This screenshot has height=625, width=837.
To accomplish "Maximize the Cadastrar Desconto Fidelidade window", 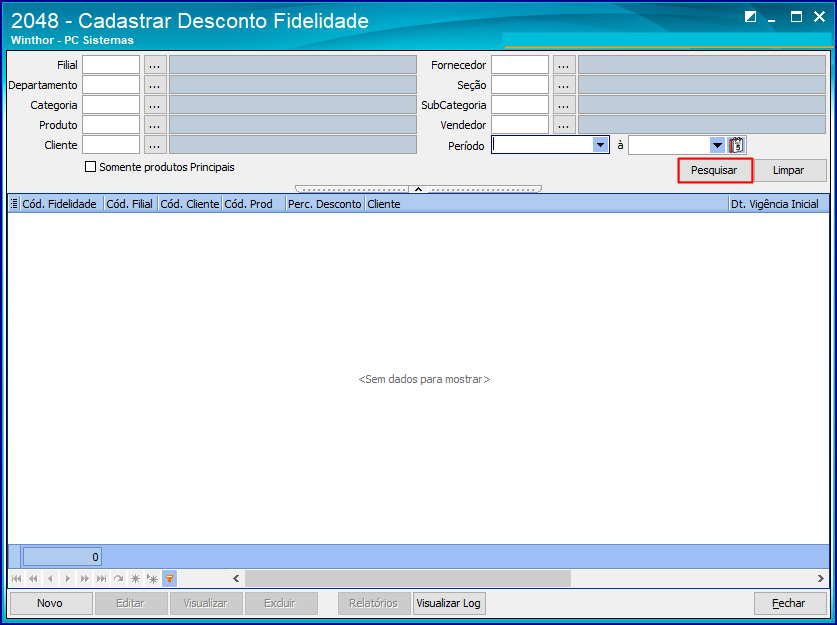I will pyautogui.click(x=796, y=17).
